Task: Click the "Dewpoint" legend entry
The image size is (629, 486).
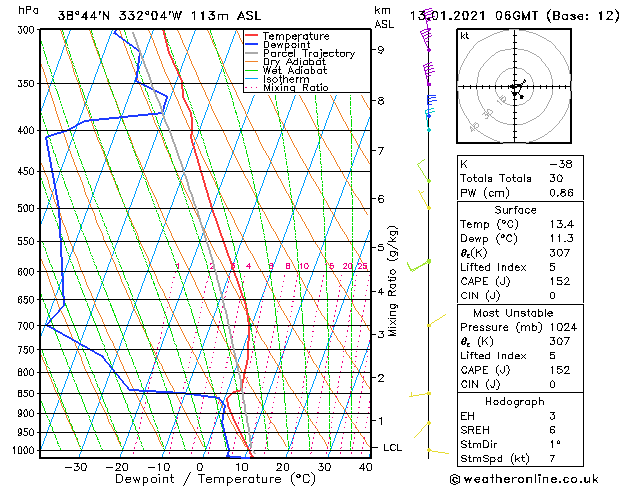Action: coord(286,45)
